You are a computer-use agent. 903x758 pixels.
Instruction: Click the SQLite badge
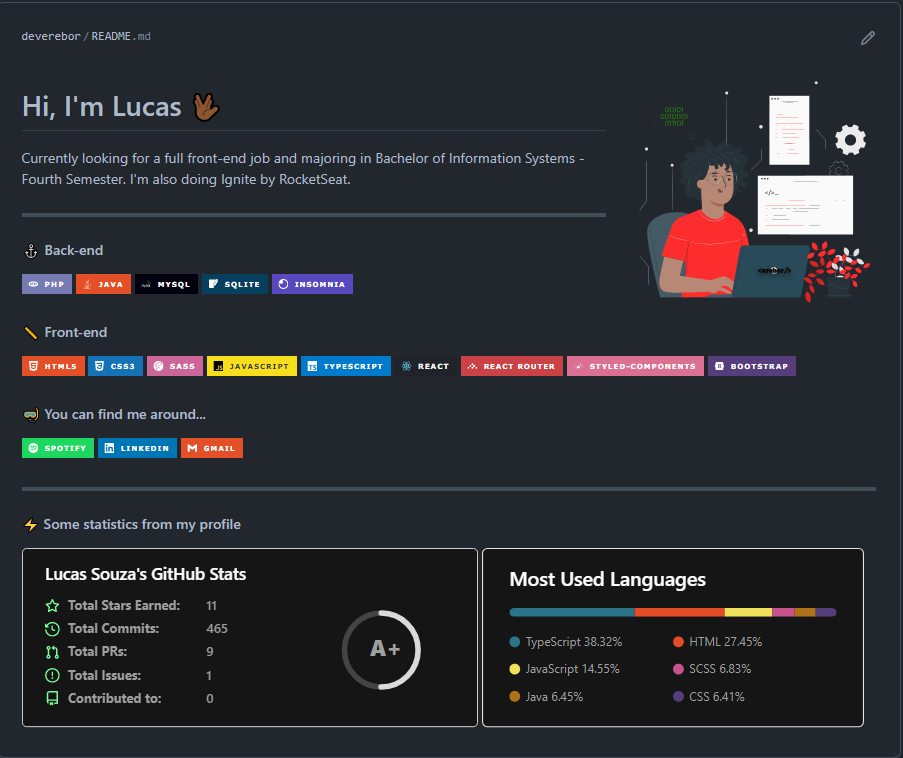click(x=234, y=284)
